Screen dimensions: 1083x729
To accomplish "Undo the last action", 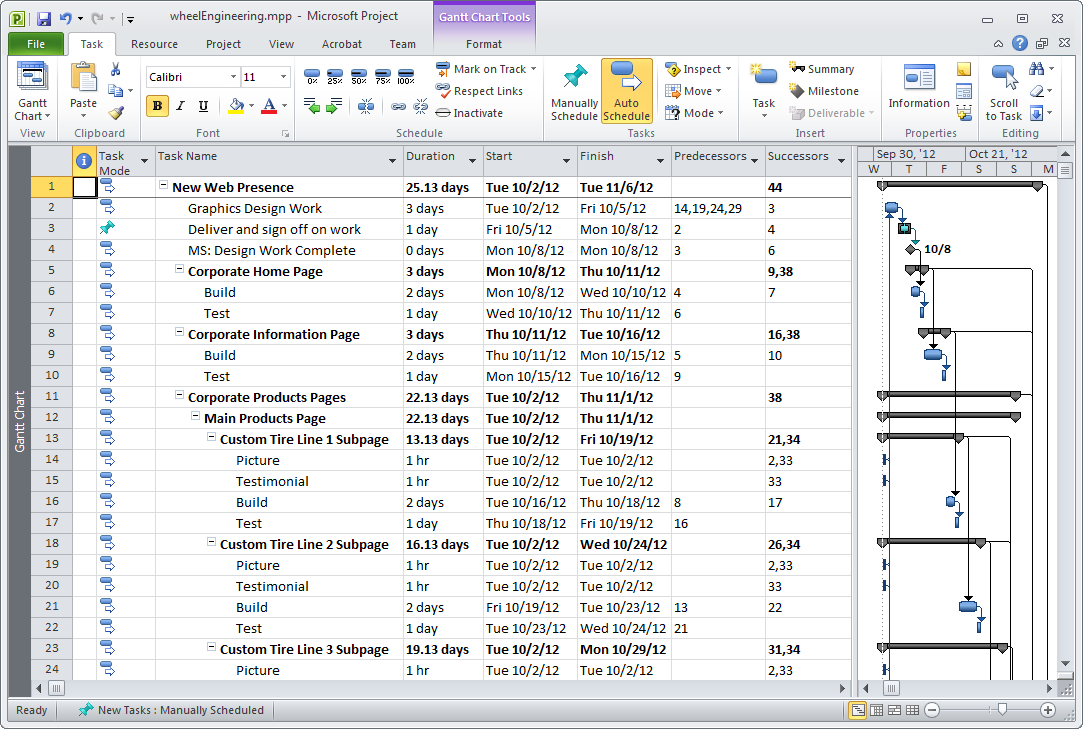I will tap(66, 19).
